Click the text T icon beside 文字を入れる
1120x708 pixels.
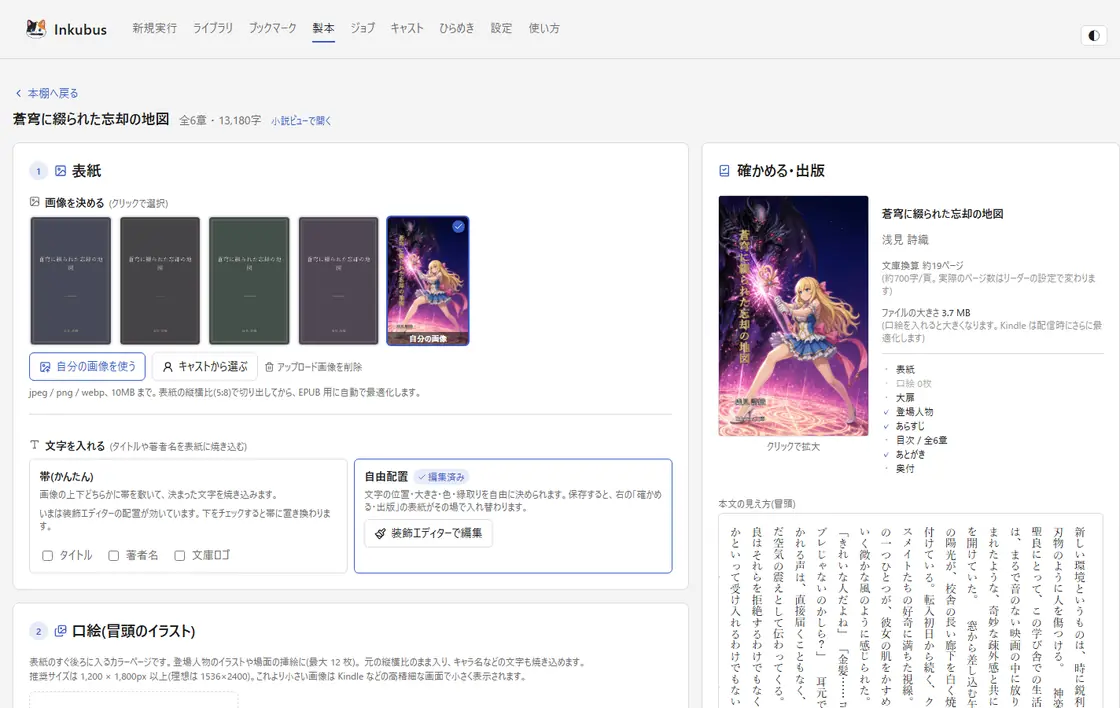tap(34, 445)
